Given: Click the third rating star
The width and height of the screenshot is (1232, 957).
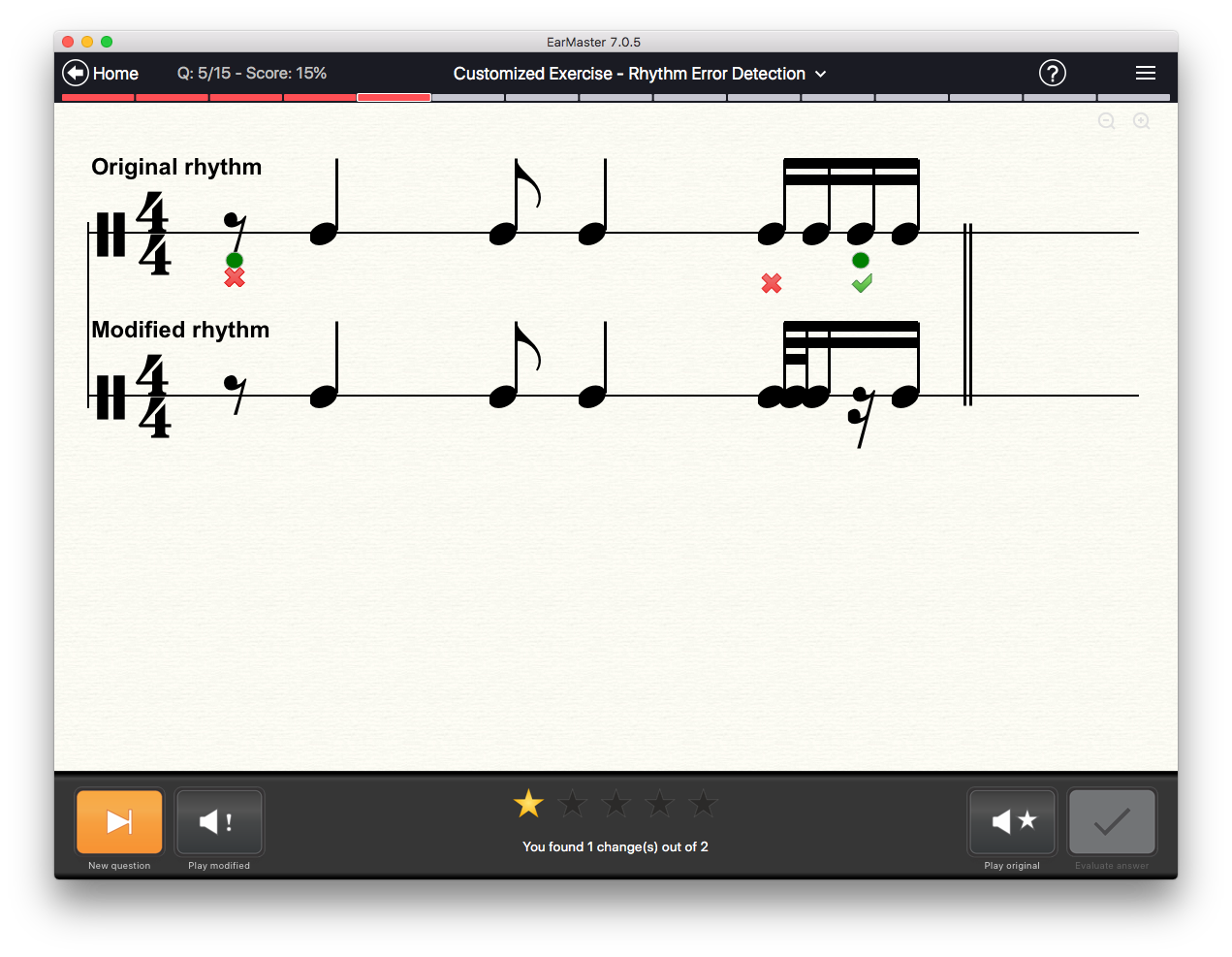Looking at the screenshot, I should [x=616, y=803].
